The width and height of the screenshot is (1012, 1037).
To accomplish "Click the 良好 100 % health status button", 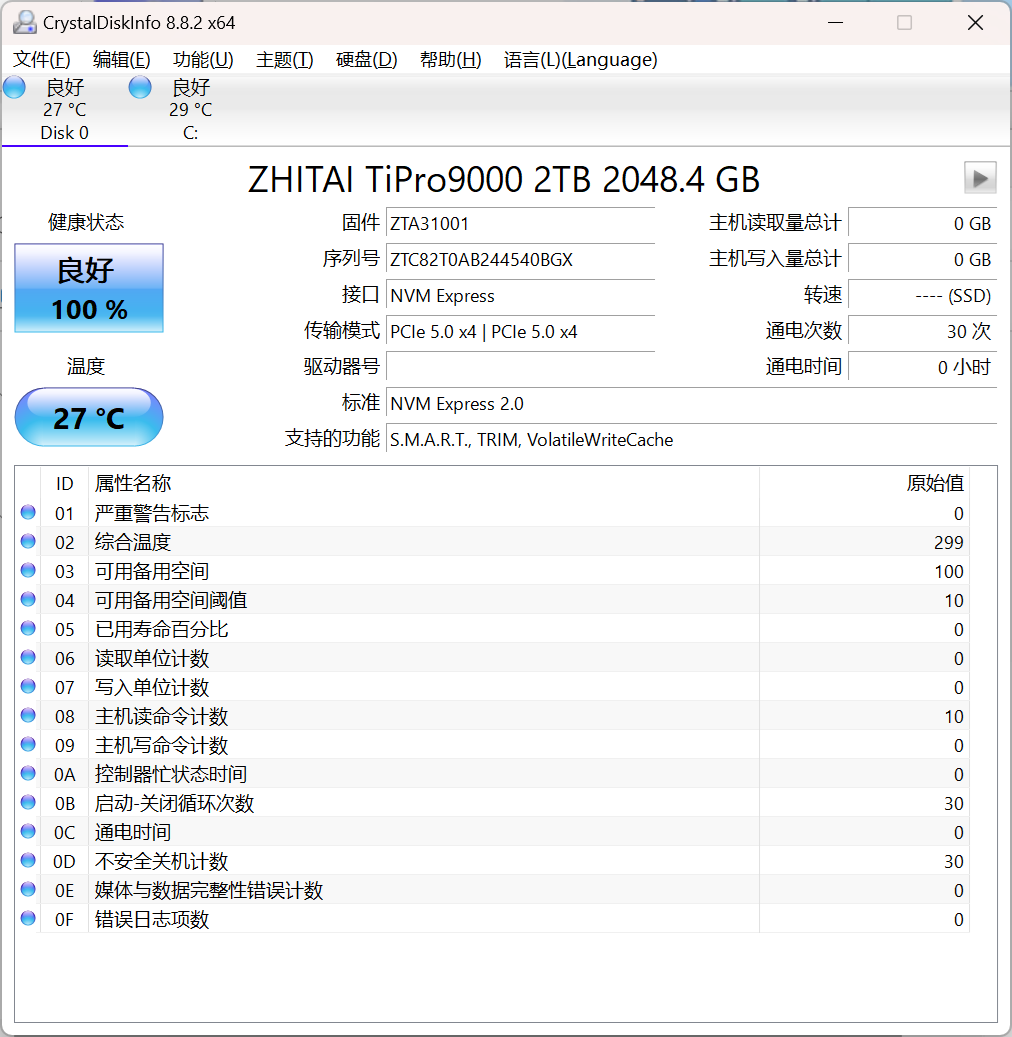I will tap(89, 288).
